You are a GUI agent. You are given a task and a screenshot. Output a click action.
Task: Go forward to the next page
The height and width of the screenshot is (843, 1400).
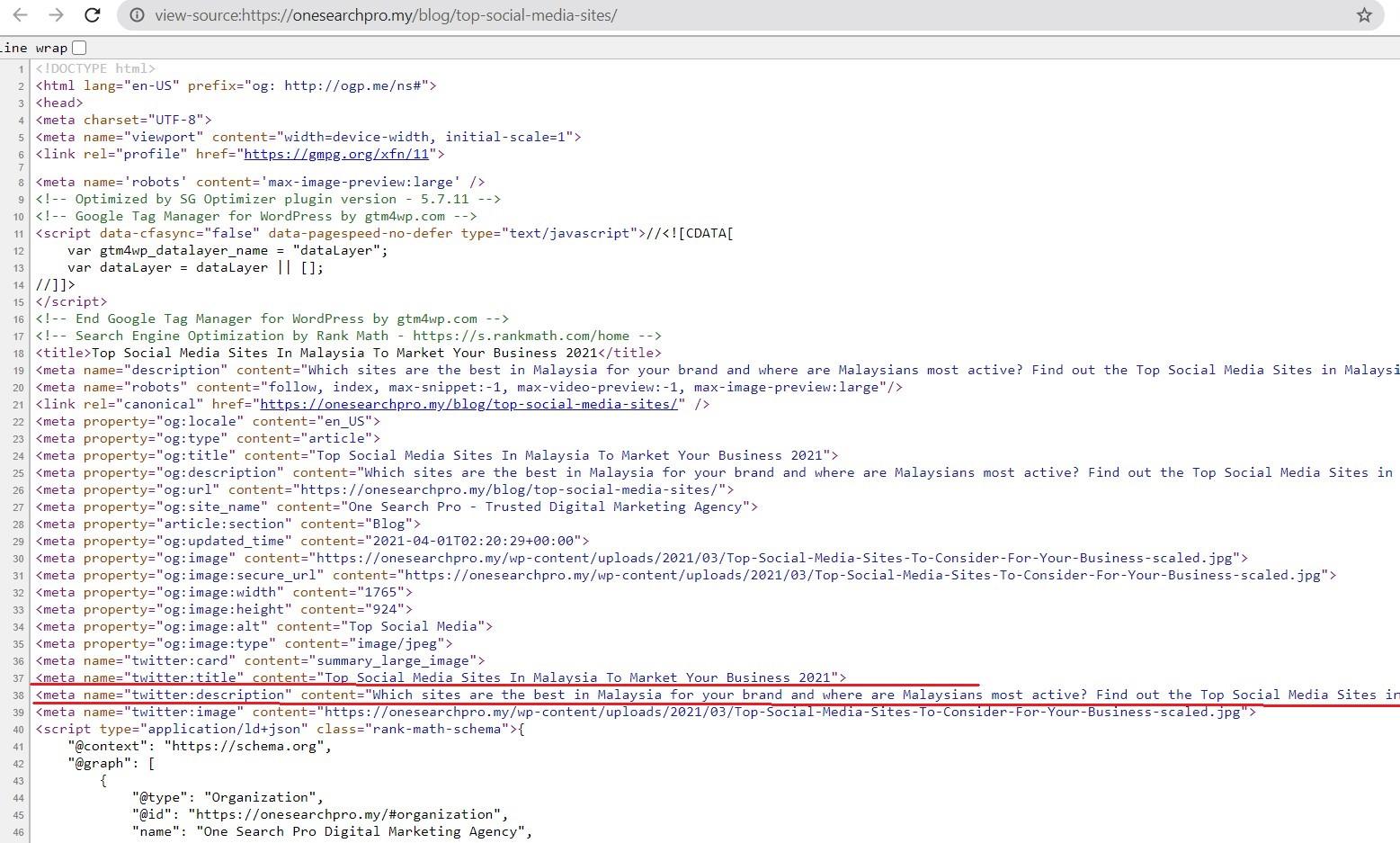[x=56, y=15]
